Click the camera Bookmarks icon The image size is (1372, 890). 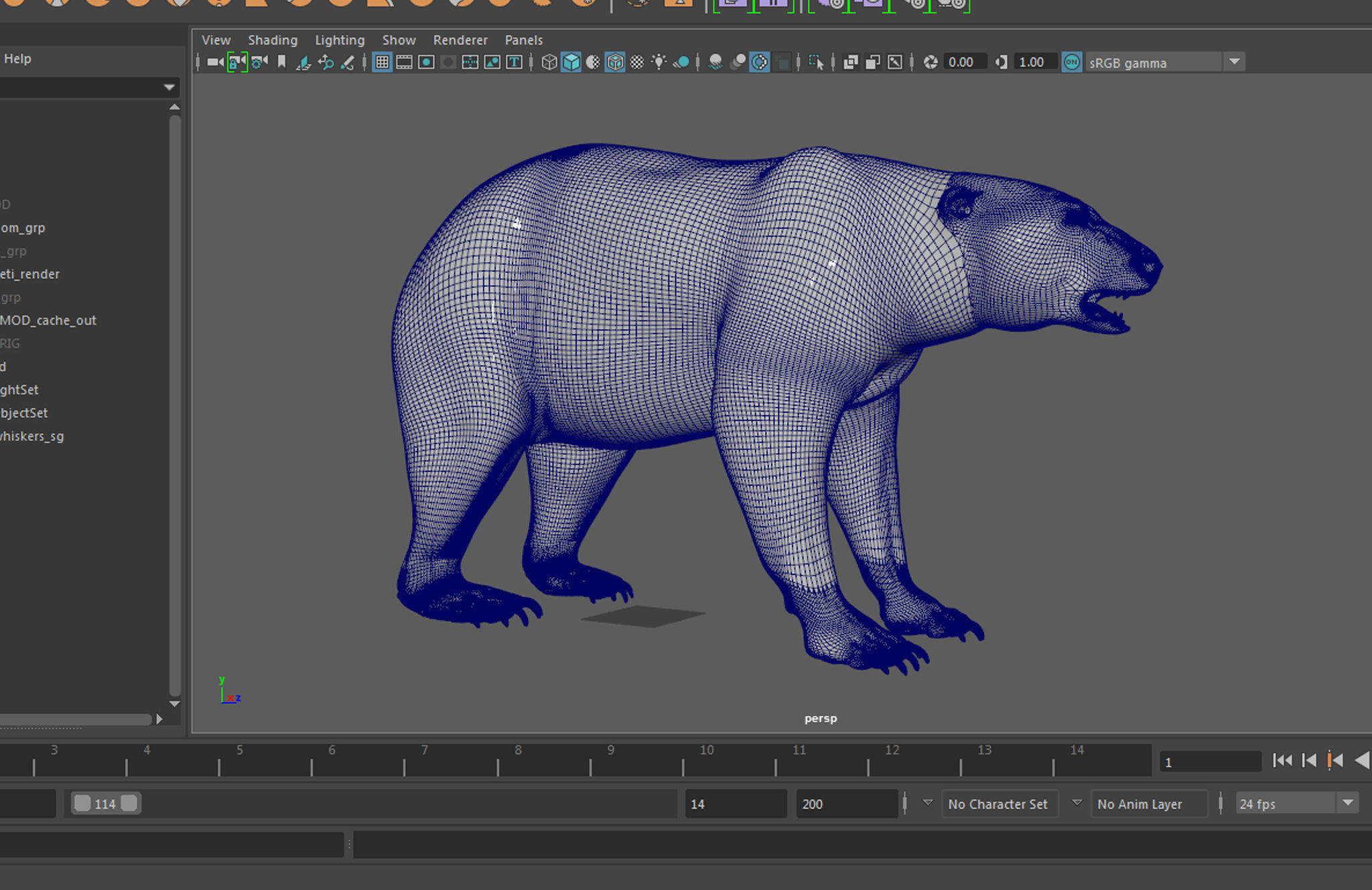[281, 62]
